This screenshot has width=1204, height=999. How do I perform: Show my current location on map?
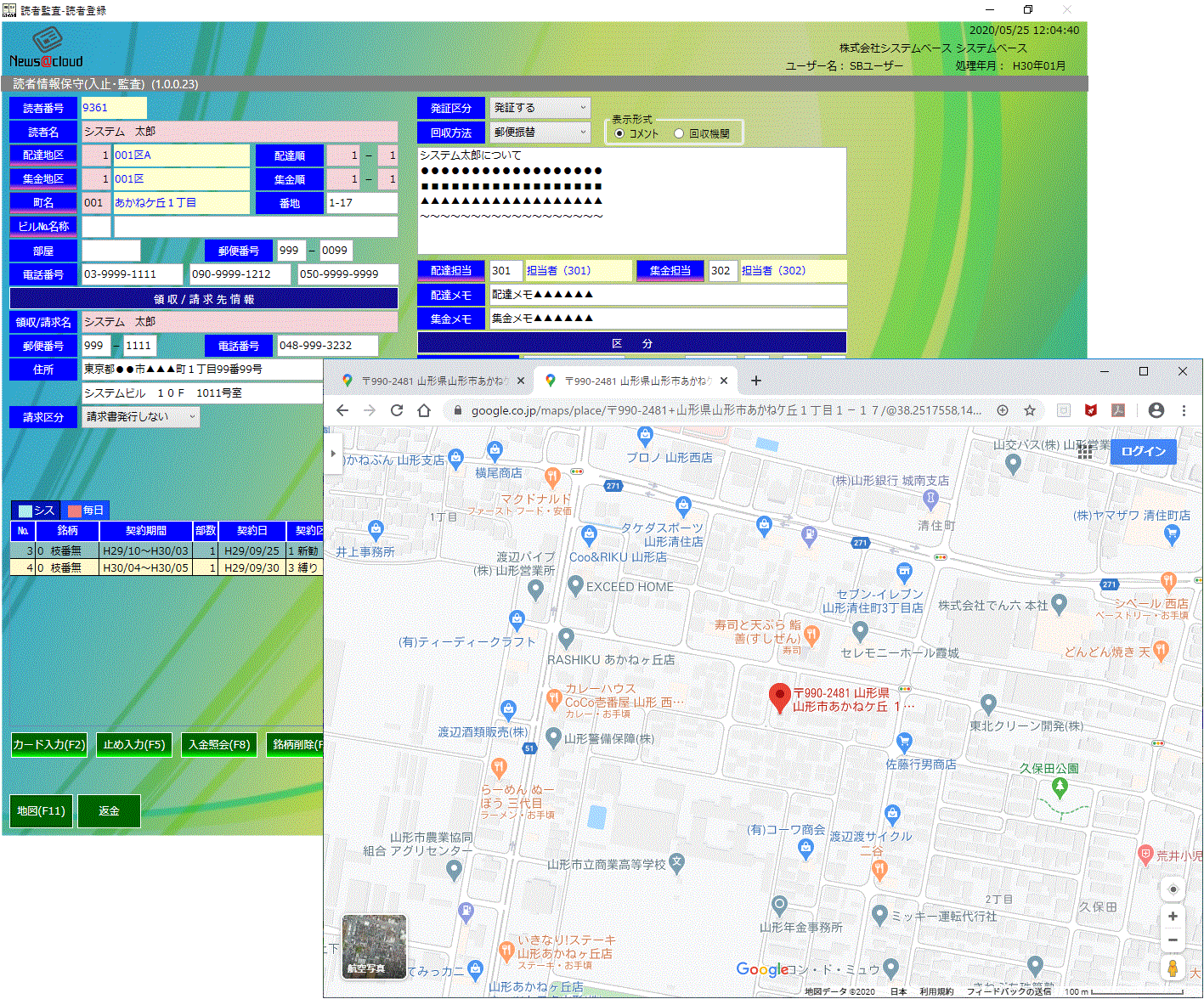(1173, 889)
